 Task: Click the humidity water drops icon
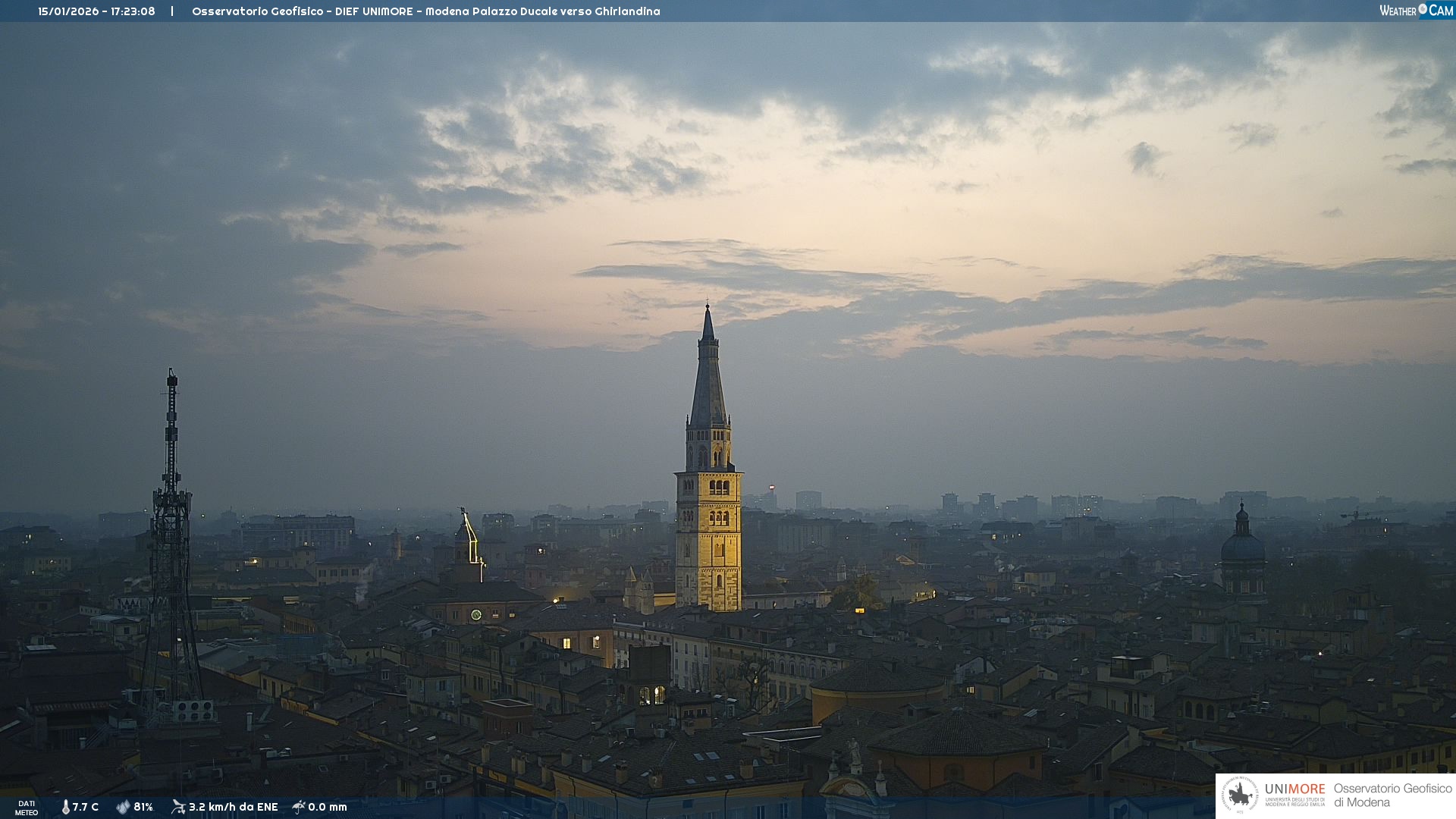[123, 807]
